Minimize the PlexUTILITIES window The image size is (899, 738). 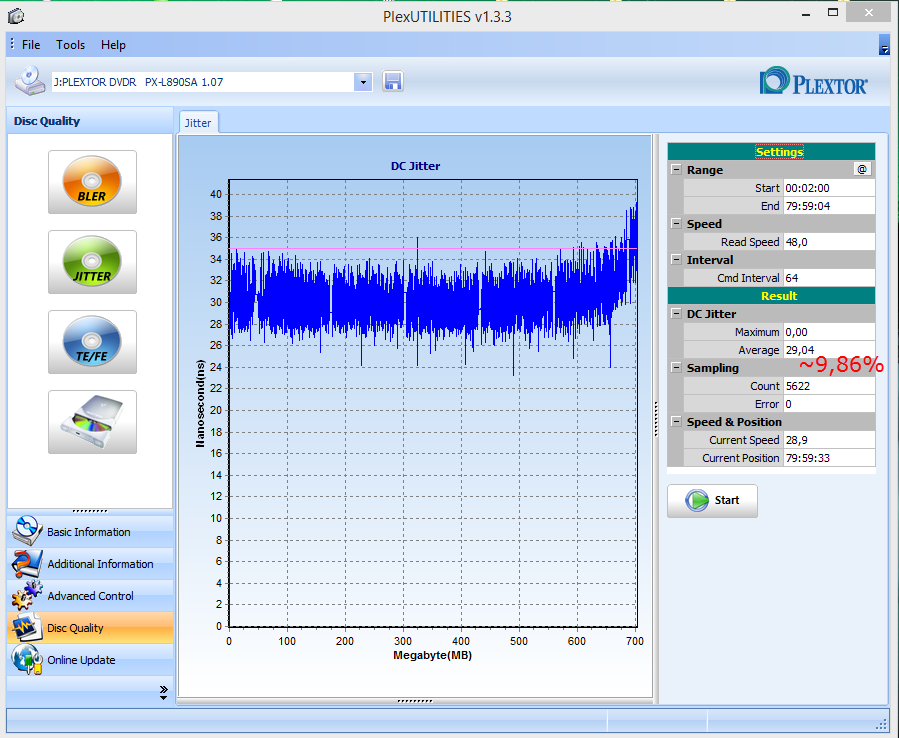(806, 13)
